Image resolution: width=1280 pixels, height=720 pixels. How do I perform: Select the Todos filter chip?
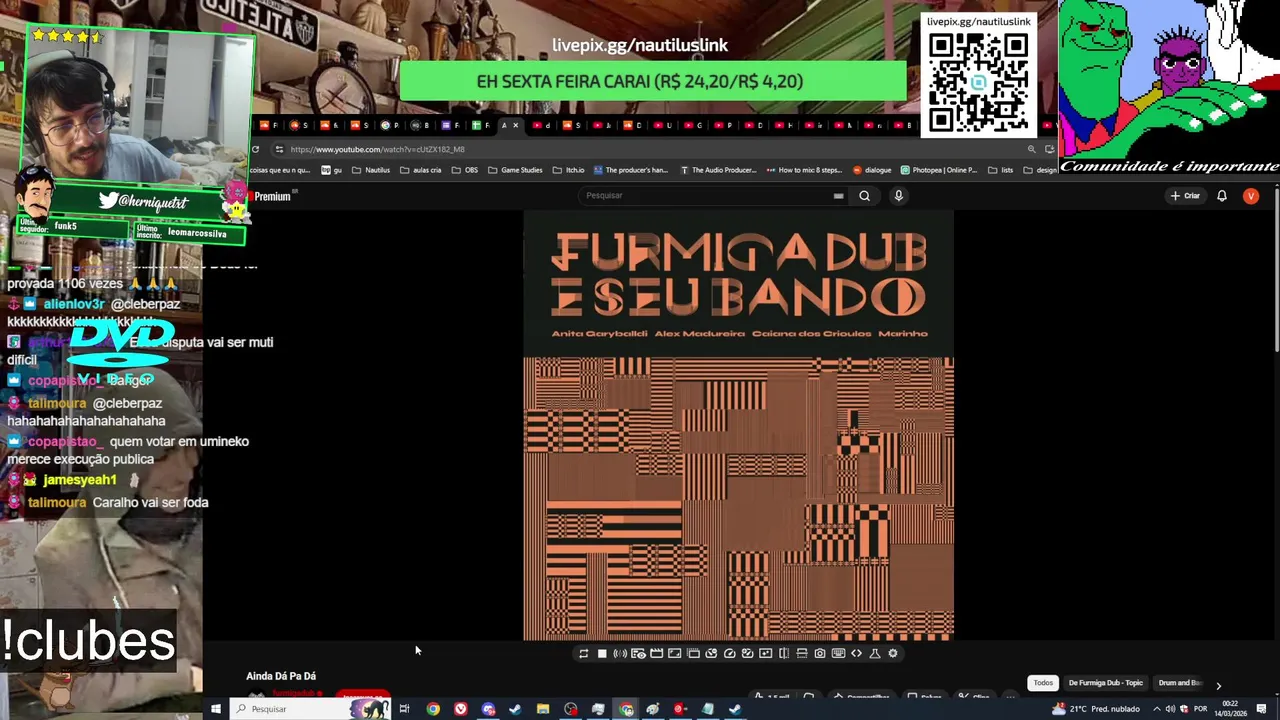(1043, 683)
